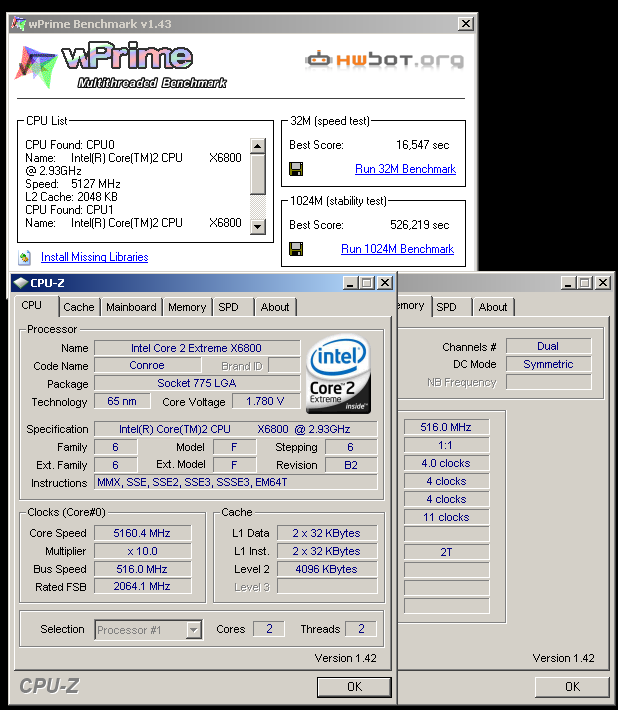
Task: Click the Multiplier value x 10.0
Action: [143, 551]
